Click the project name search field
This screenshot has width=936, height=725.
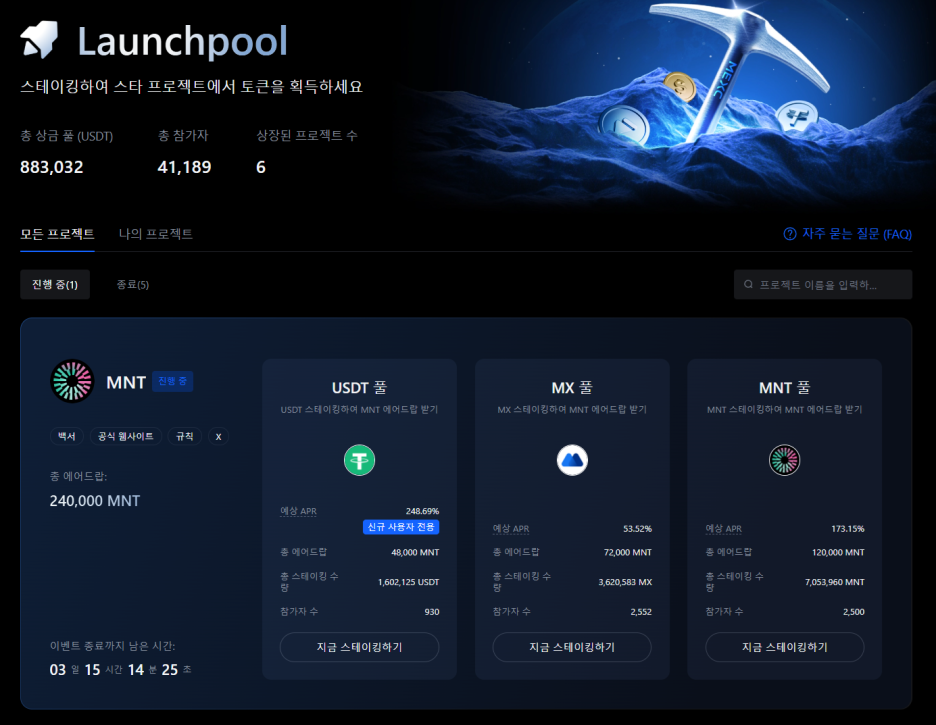823,285
